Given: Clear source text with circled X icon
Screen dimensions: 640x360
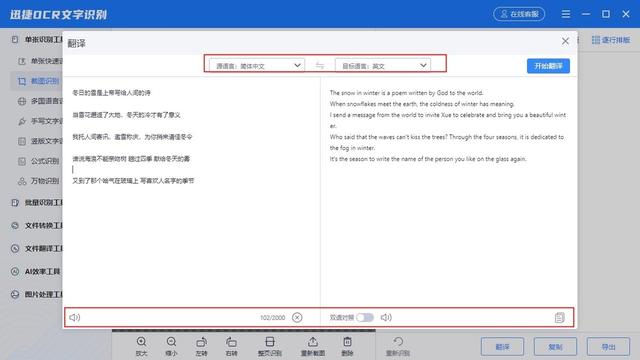Looking at the screenshot, I should click(297, 317).
